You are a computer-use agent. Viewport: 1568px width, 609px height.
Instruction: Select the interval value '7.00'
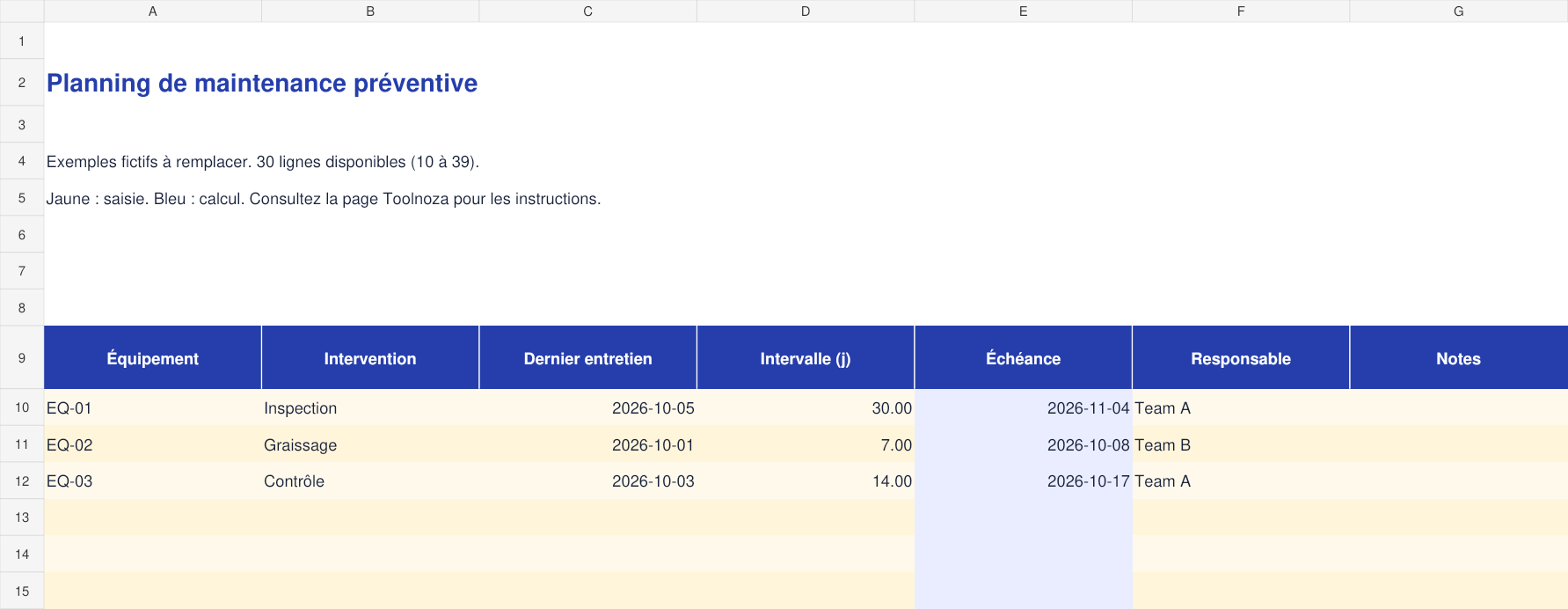click(x=806, y=444)
